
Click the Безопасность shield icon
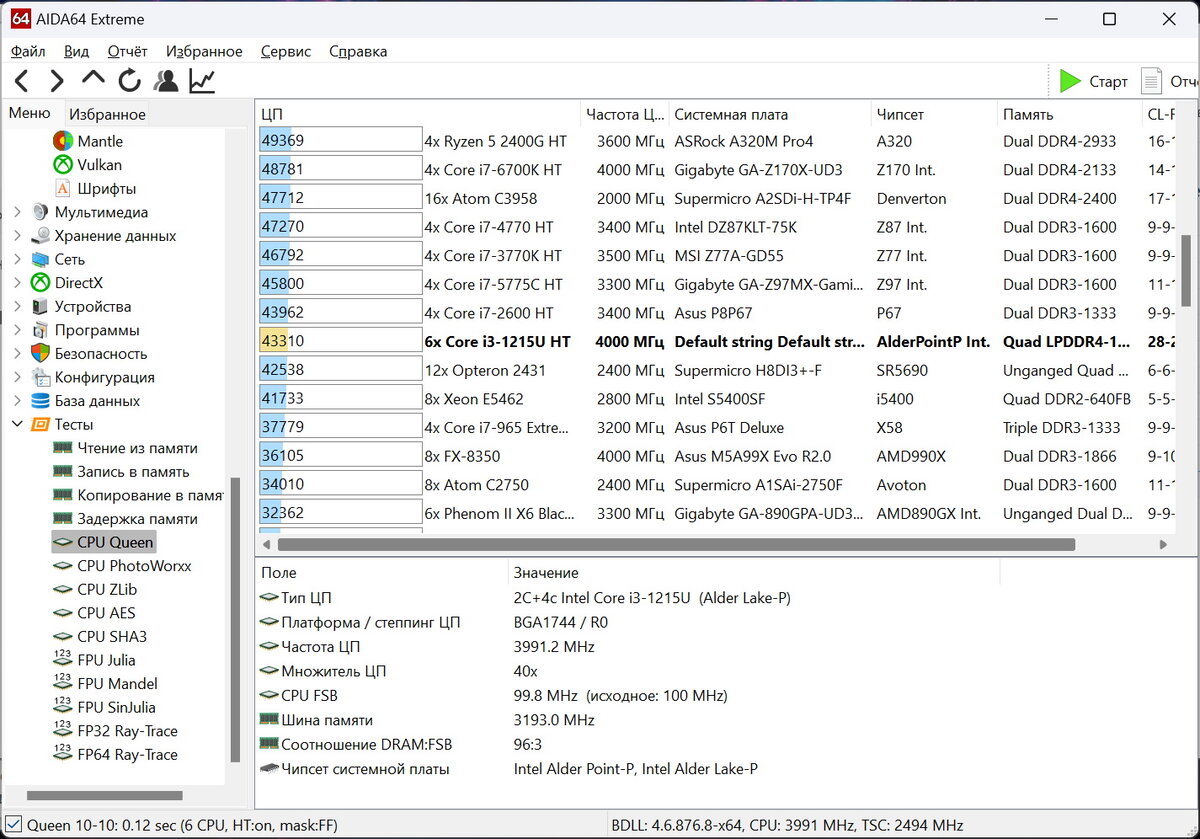[x=40, y=353]
